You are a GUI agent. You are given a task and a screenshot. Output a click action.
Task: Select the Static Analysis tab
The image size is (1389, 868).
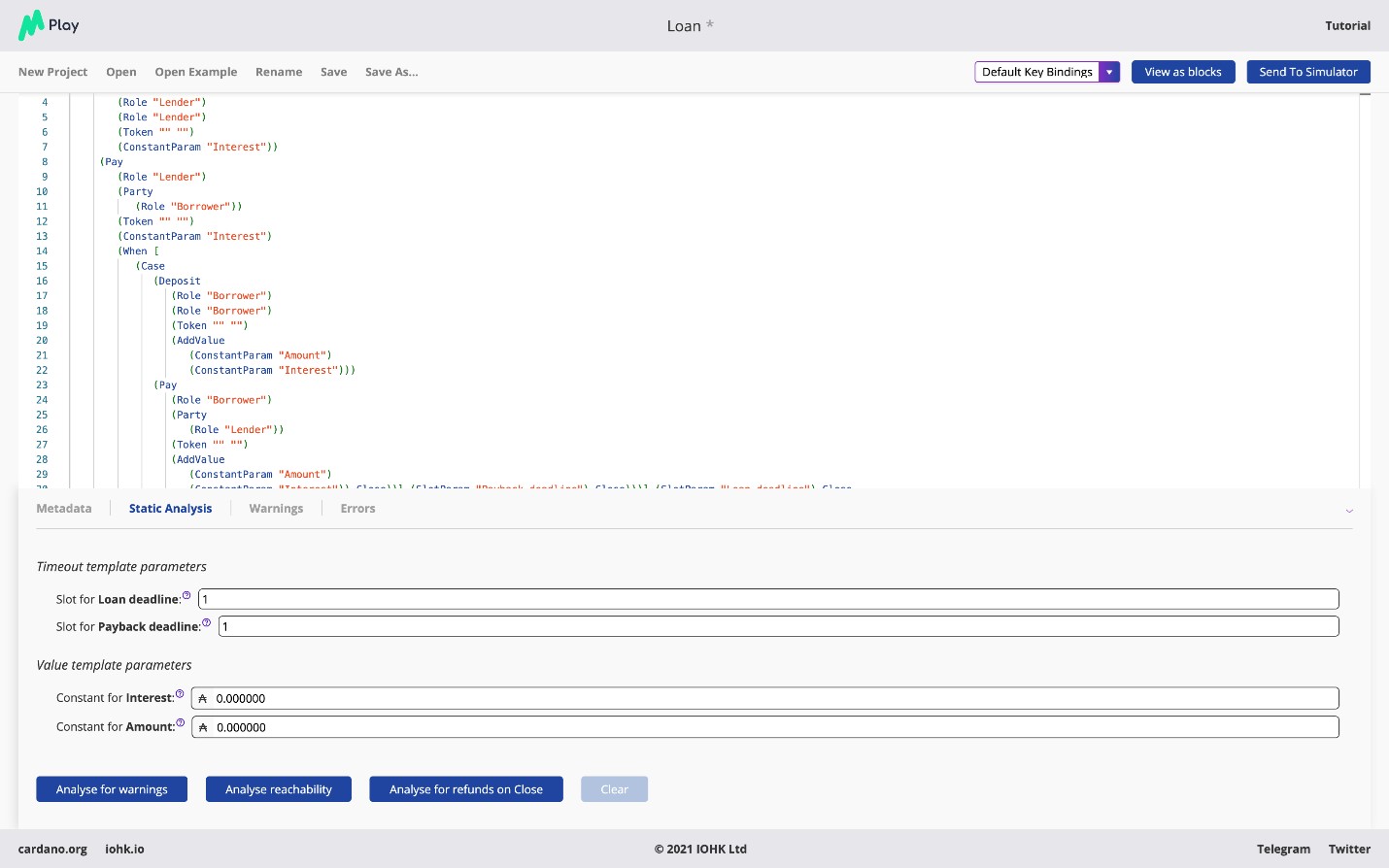coord(170,509)
